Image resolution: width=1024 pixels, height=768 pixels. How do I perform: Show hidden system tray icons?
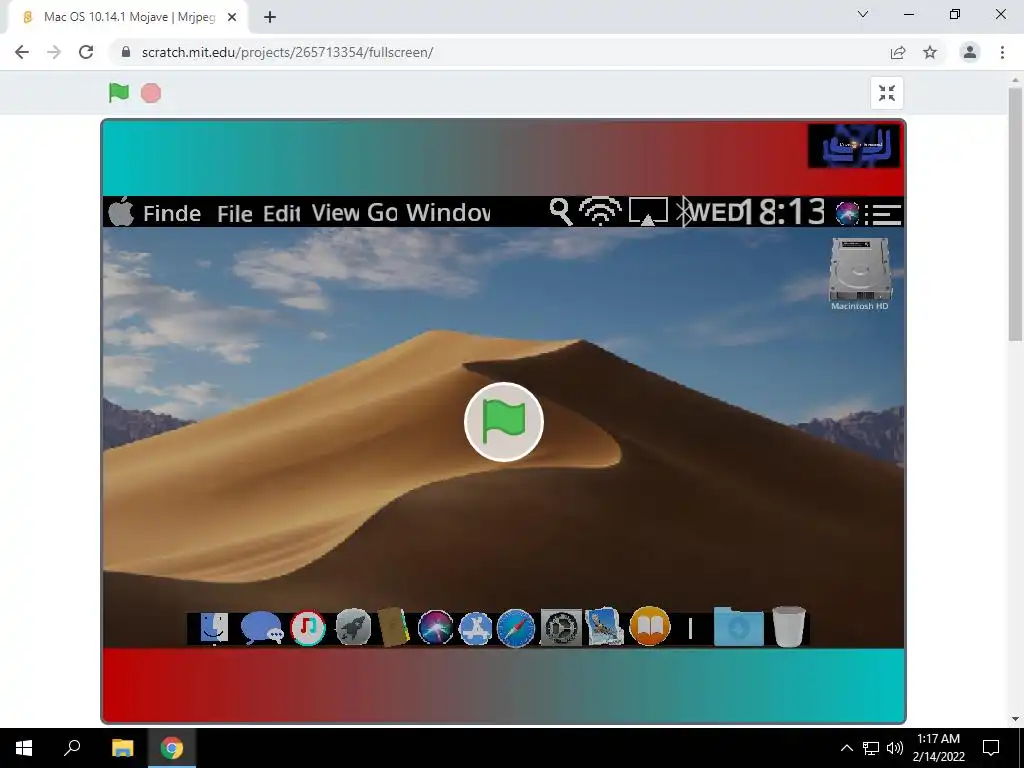[x=846, y=748]
